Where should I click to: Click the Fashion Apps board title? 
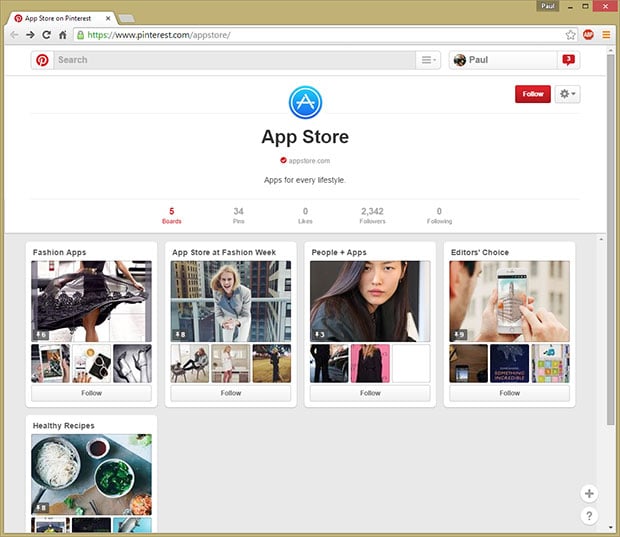pyautogui.click(x=59, y=252)
